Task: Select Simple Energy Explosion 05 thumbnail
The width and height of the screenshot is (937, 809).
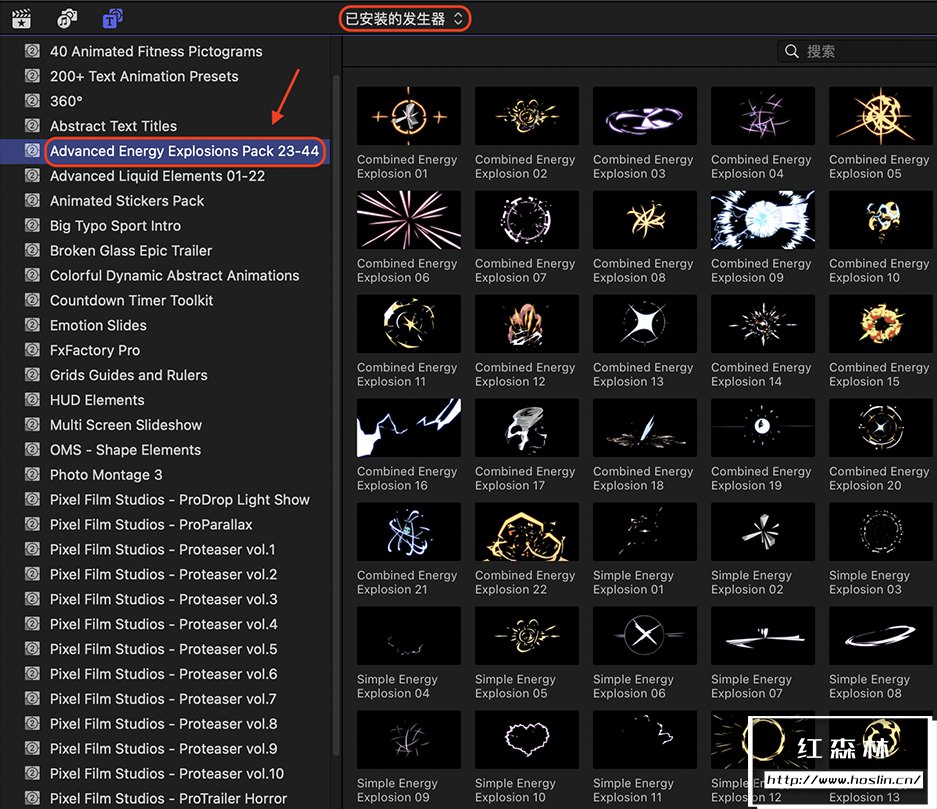Action: click(526, 636)
